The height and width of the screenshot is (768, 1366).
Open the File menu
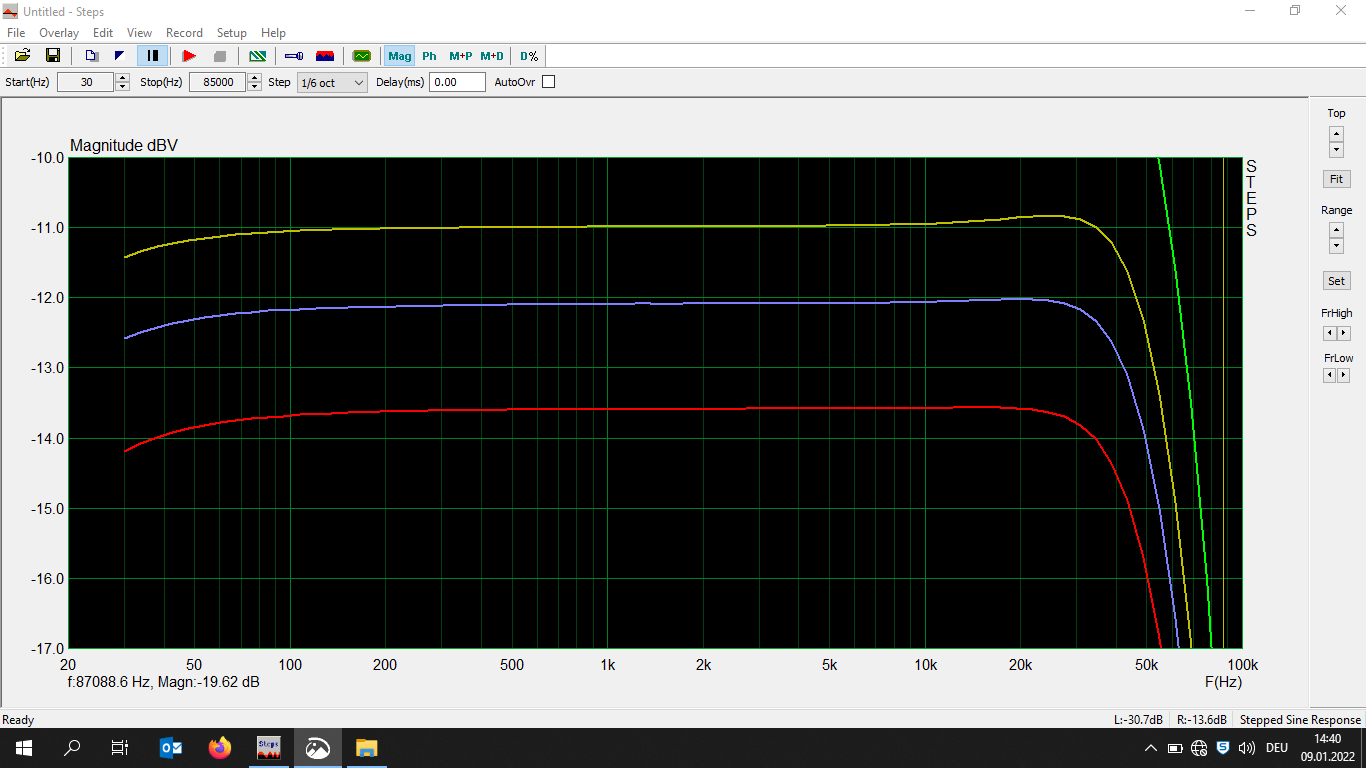coord(16,33)
